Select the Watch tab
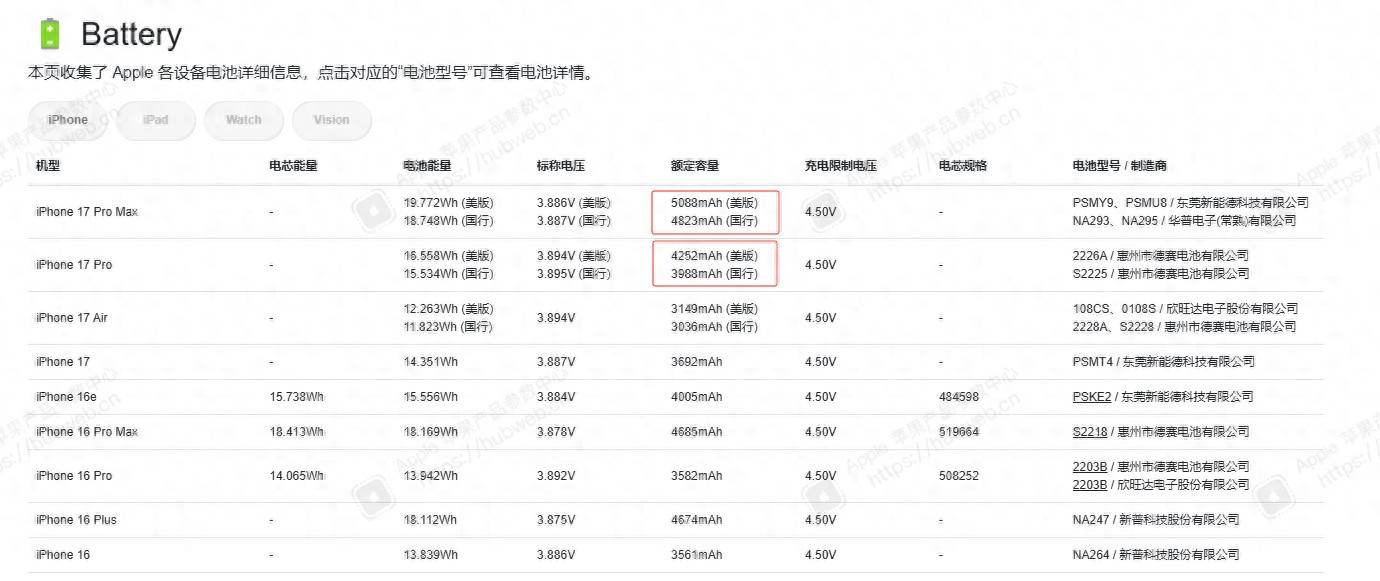Viewport: 1380px width, 581px height. pos(244,120)
